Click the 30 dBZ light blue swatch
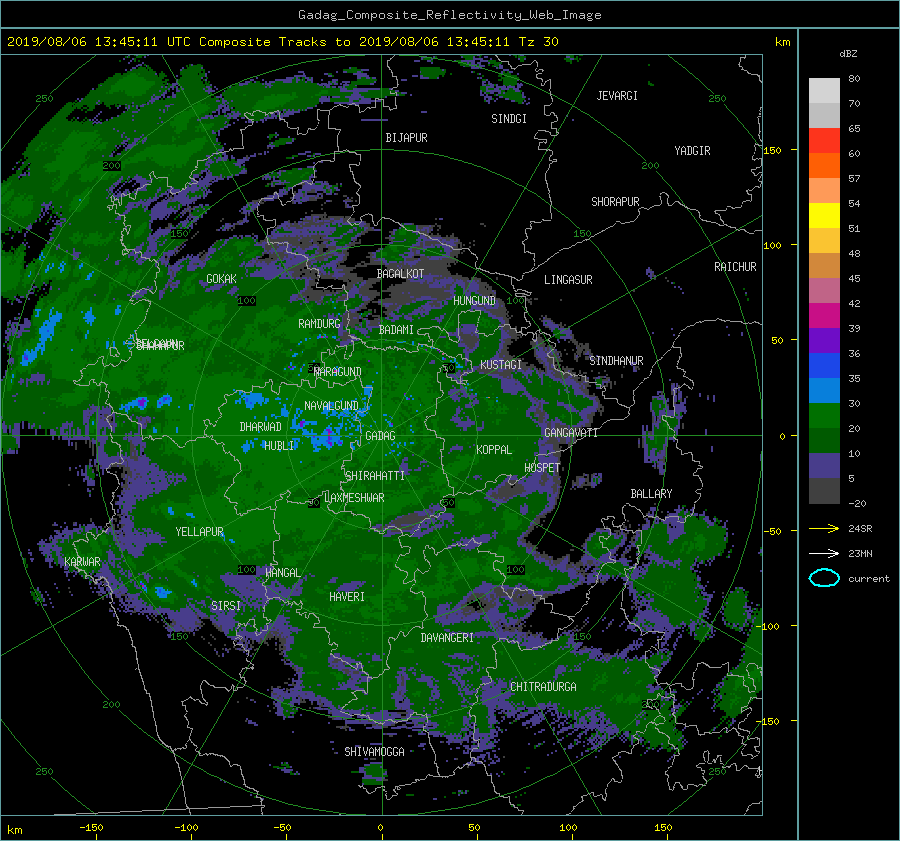 tap(824, 391)
